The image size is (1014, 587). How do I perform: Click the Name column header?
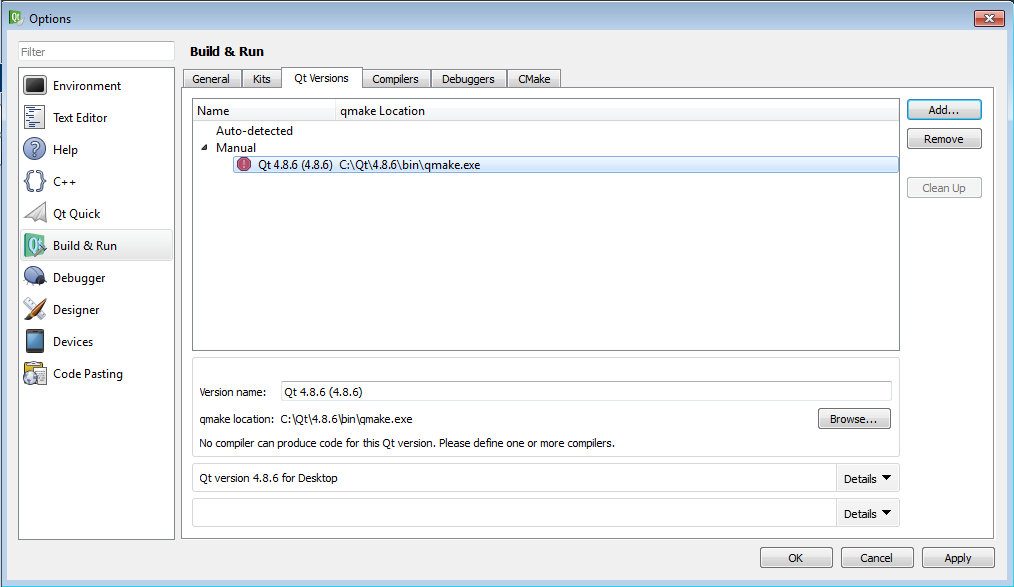point(264,111)
